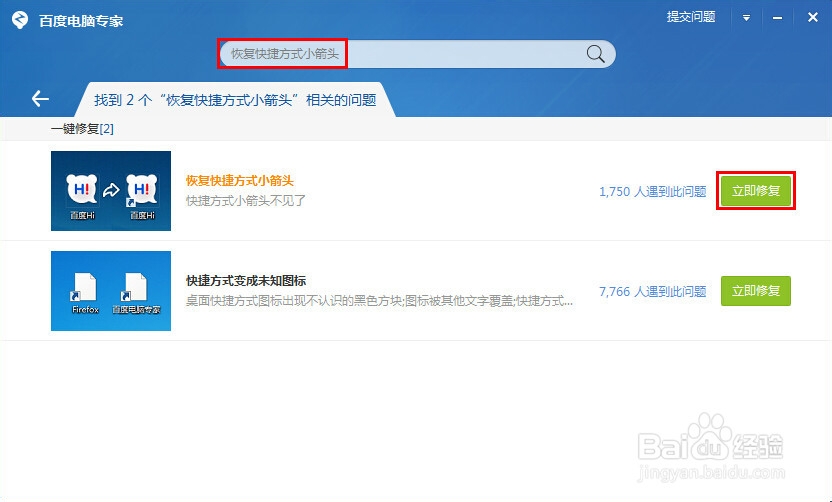Click the 7,766 人遇到此问题 count
Screen dimensions: 832x502
[x=653, y=291]
